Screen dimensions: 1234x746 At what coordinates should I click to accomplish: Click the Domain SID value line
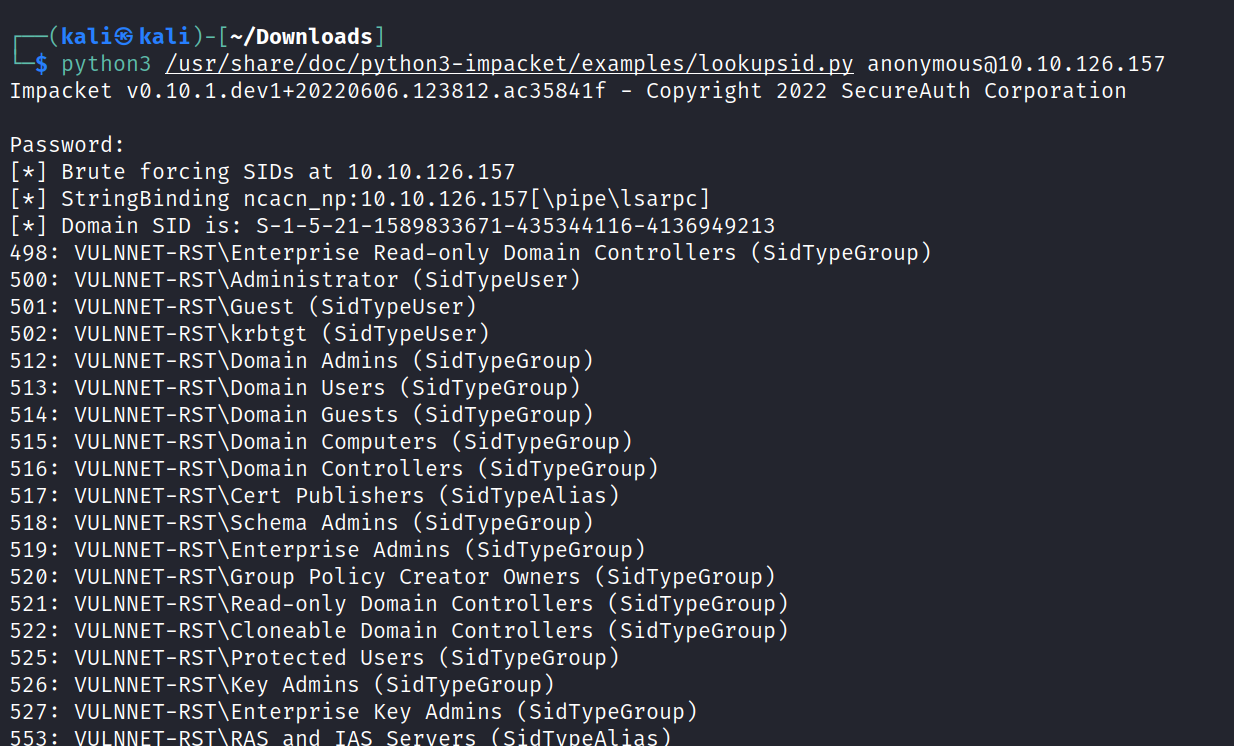coord(392,226)
